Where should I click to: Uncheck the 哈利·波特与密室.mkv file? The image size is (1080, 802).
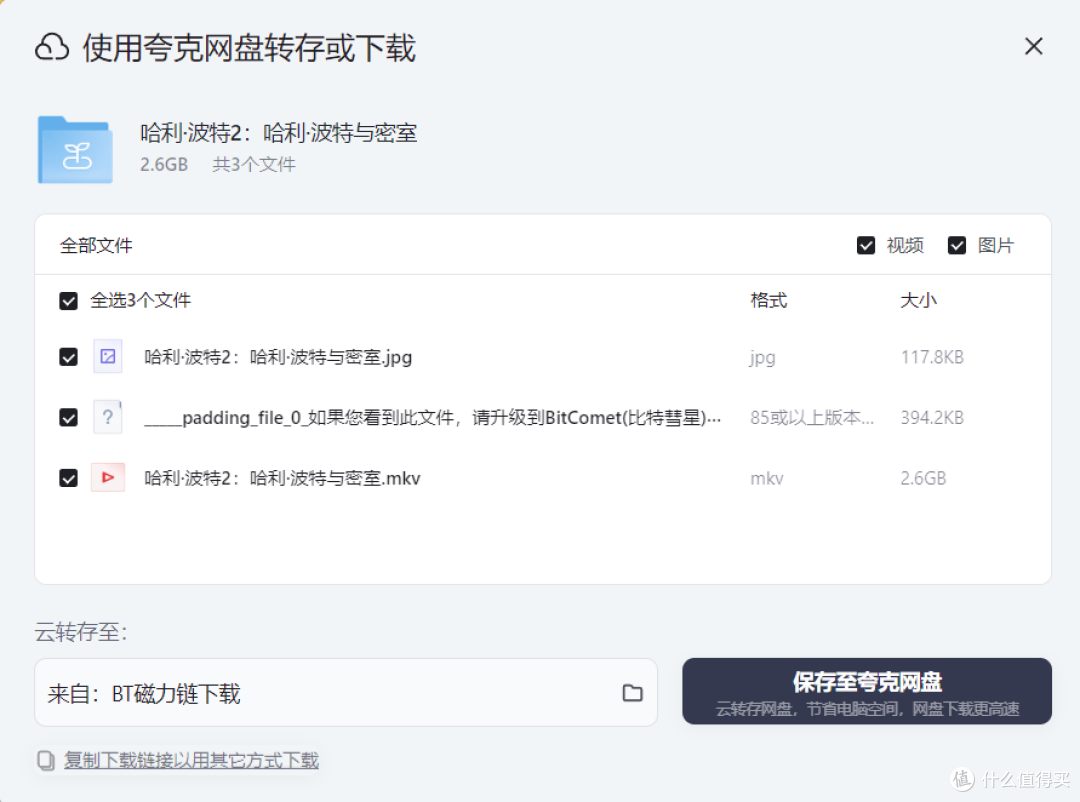[68, 478]
